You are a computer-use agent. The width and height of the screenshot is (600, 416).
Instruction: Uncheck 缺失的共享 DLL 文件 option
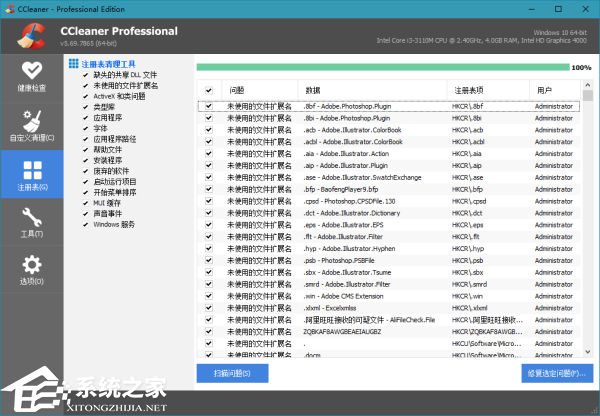(85, 75)
